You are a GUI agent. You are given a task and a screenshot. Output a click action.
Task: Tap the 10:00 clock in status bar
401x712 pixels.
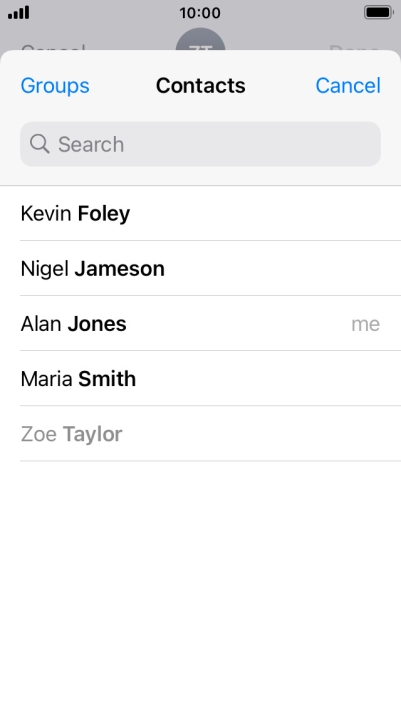(x=200, y=13)
